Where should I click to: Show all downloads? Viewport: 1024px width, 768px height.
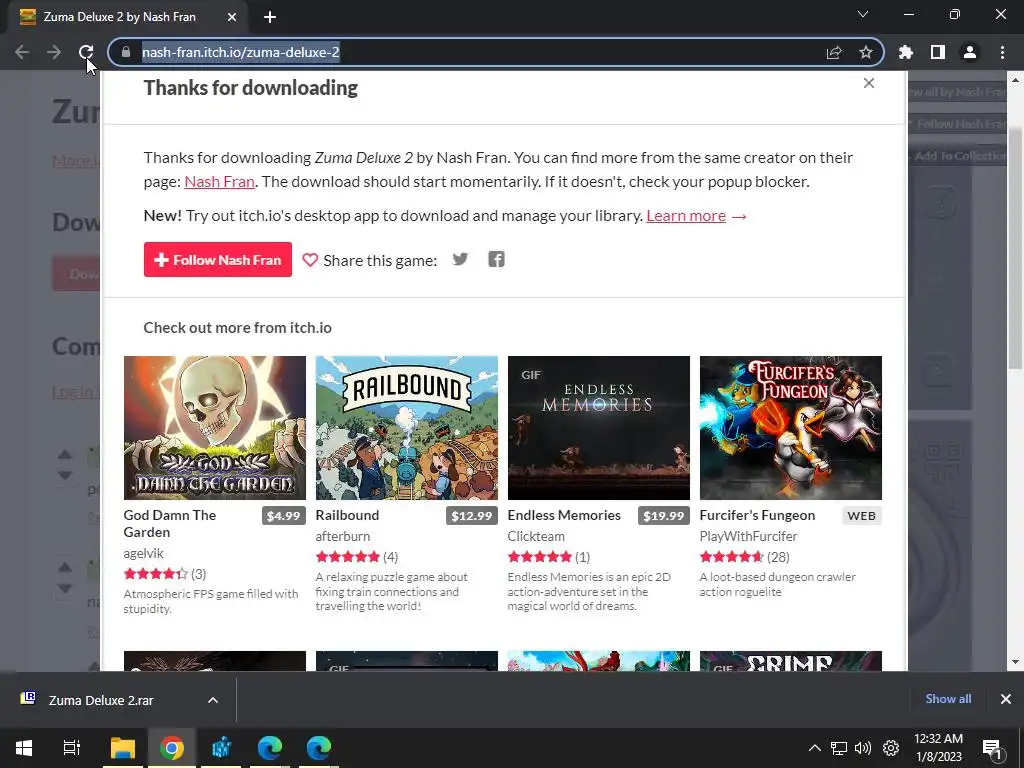[x=948, y=699]
